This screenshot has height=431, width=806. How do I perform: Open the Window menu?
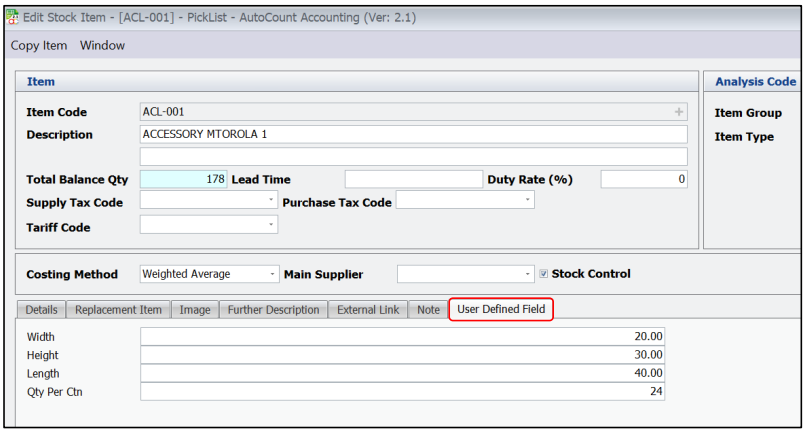102,45
